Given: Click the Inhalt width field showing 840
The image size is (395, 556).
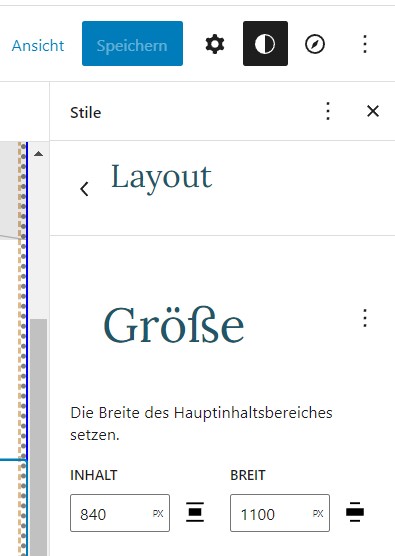Looking at the screenshot, I should (x=120, y=513).
